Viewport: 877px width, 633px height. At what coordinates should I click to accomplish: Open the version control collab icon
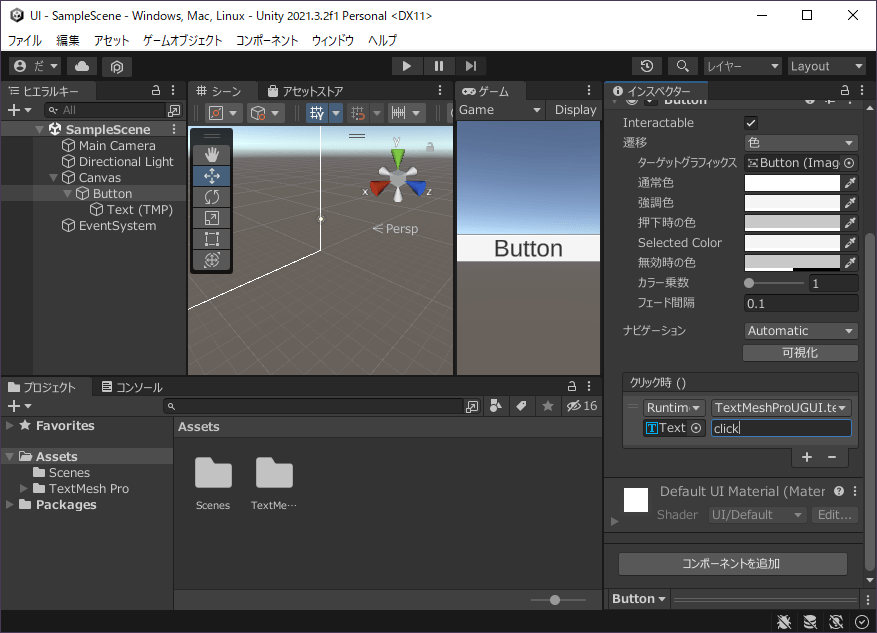pyautogui.click(x=116, y=67)
